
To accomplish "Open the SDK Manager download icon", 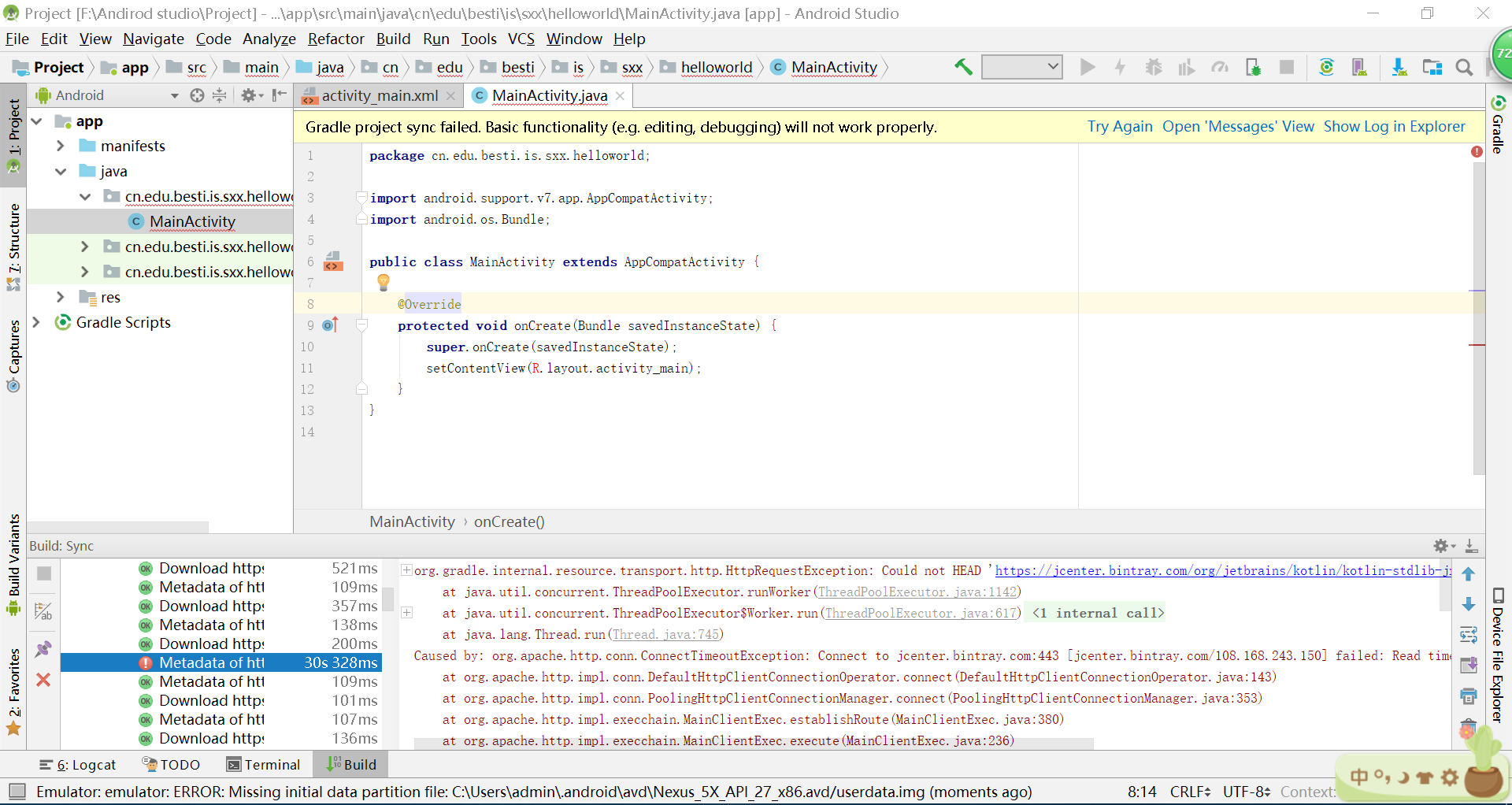I will [x=1399, y=68].
